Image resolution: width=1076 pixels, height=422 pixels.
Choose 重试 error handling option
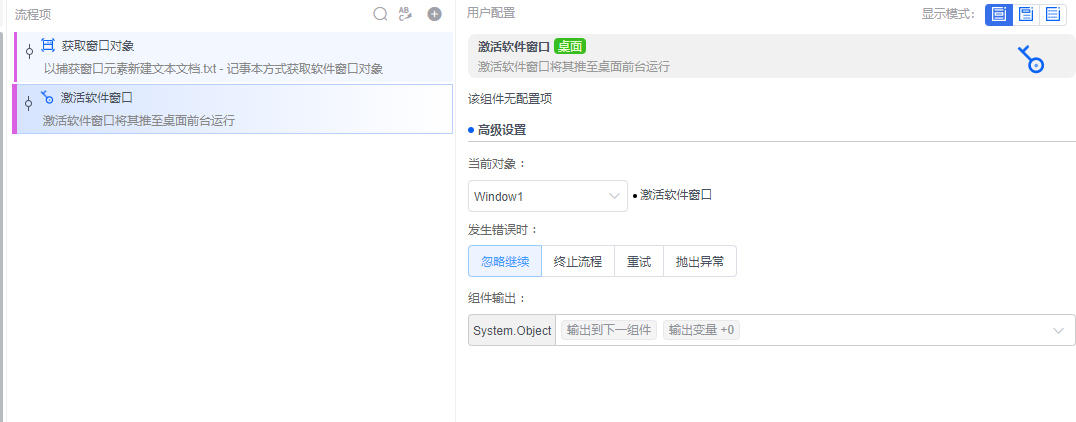[x=639, y=261]
